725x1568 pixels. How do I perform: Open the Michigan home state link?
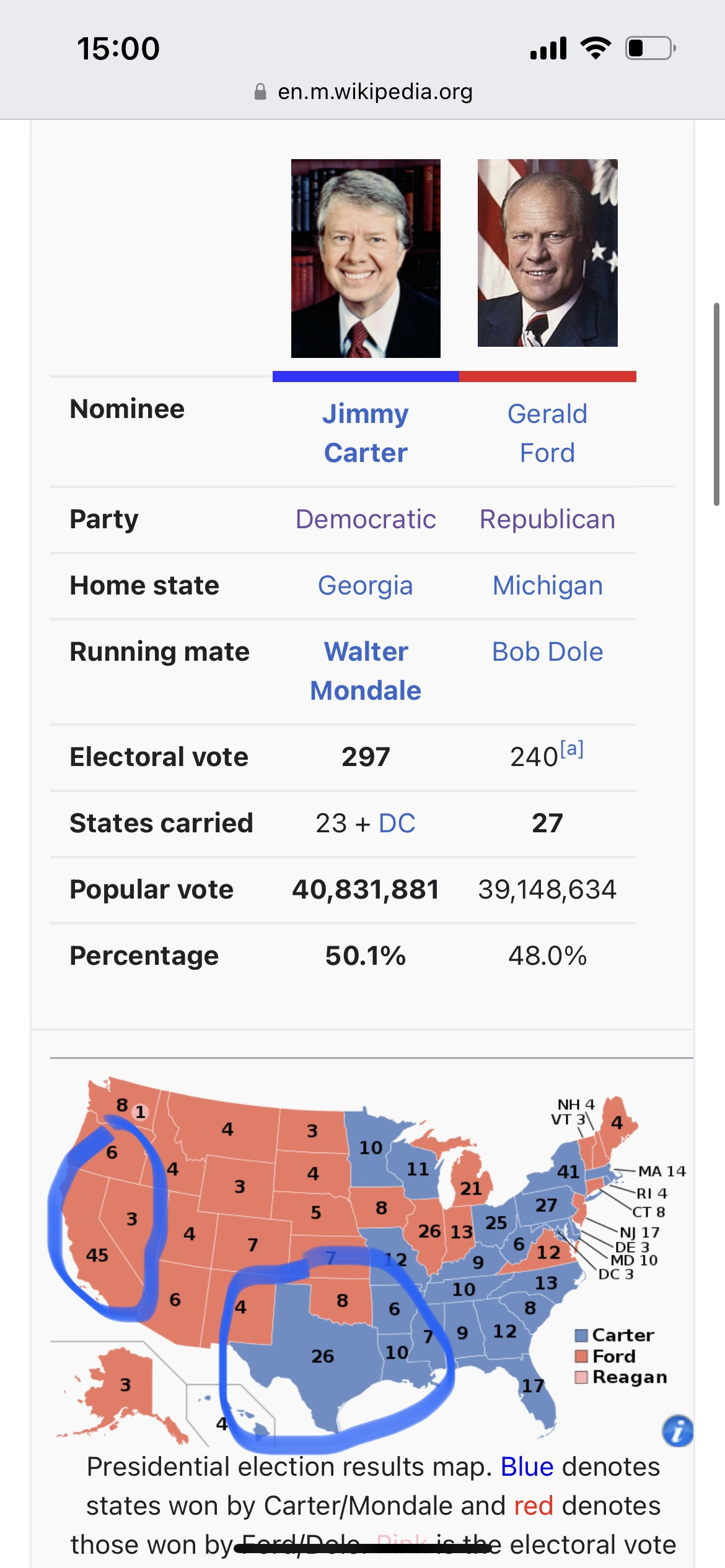(x=547, y=586)
